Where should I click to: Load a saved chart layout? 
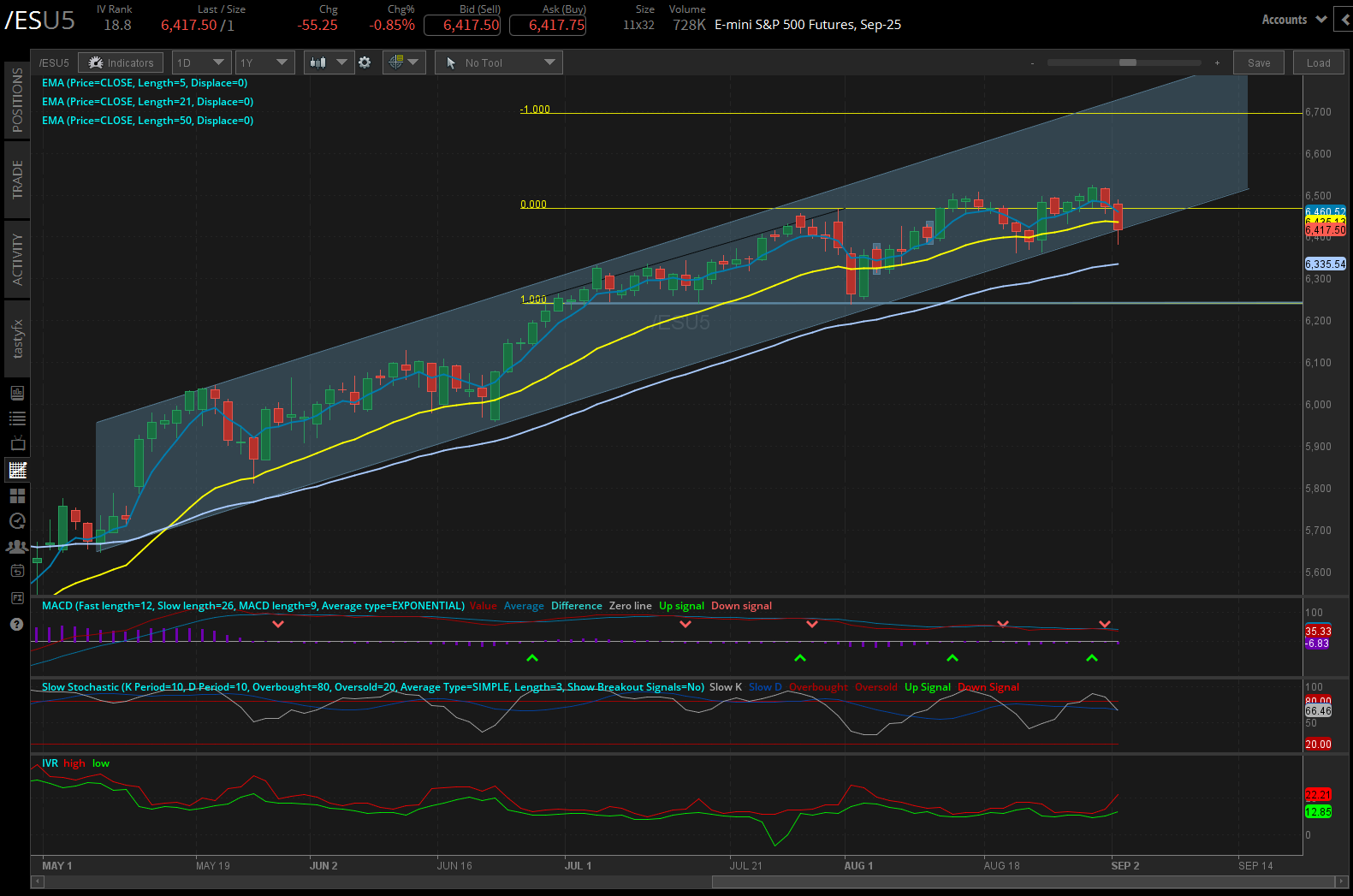click(x=1319, y=62)
